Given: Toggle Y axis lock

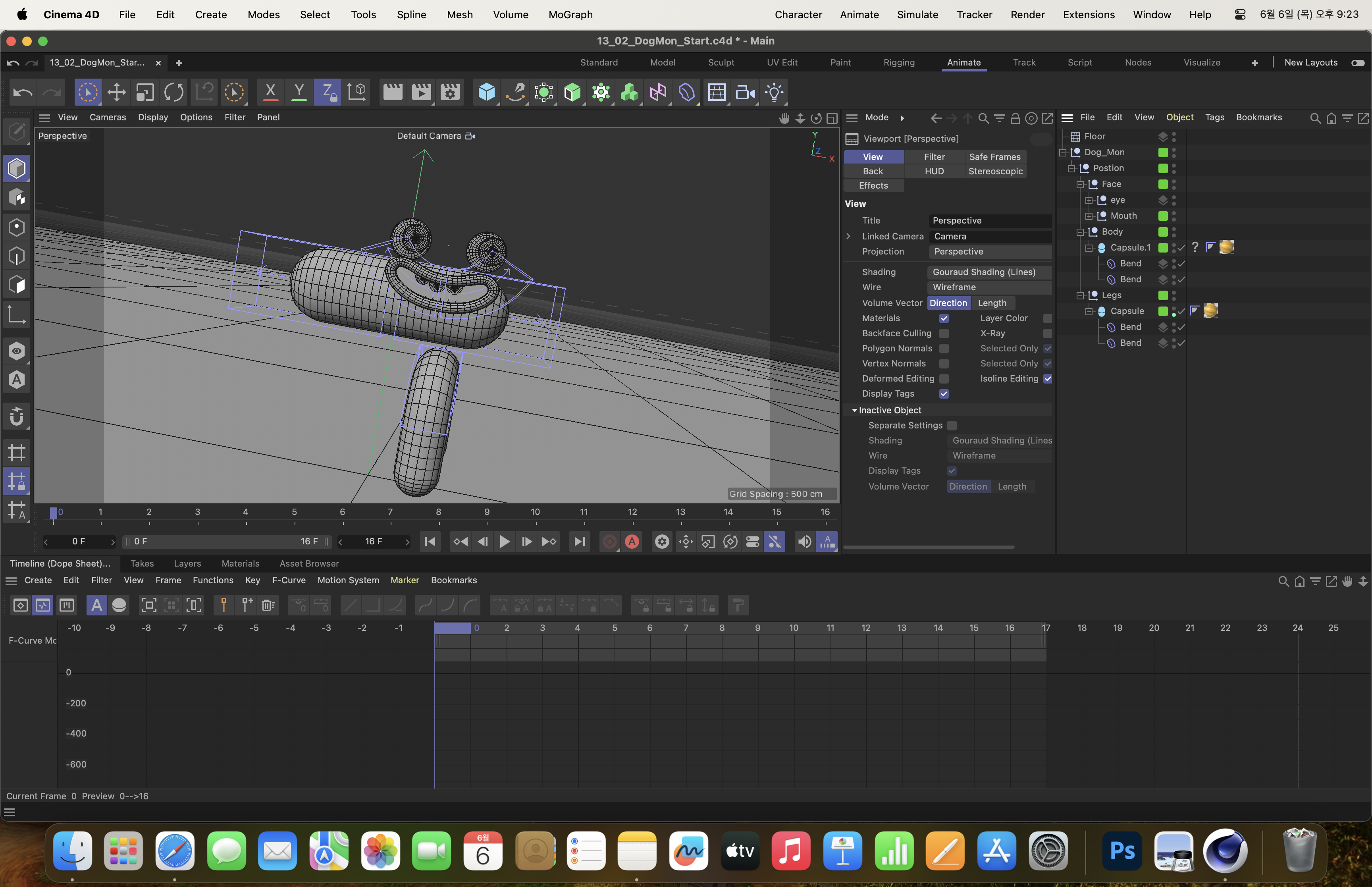Looking at the screenshot, I should pos(299,92).
